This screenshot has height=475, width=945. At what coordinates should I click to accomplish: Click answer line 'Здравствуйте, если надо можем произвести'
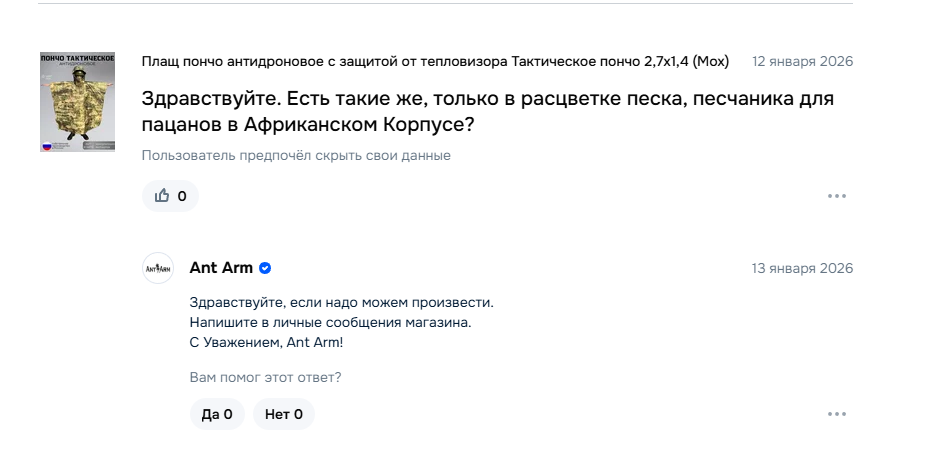click(x=341, y=302)
